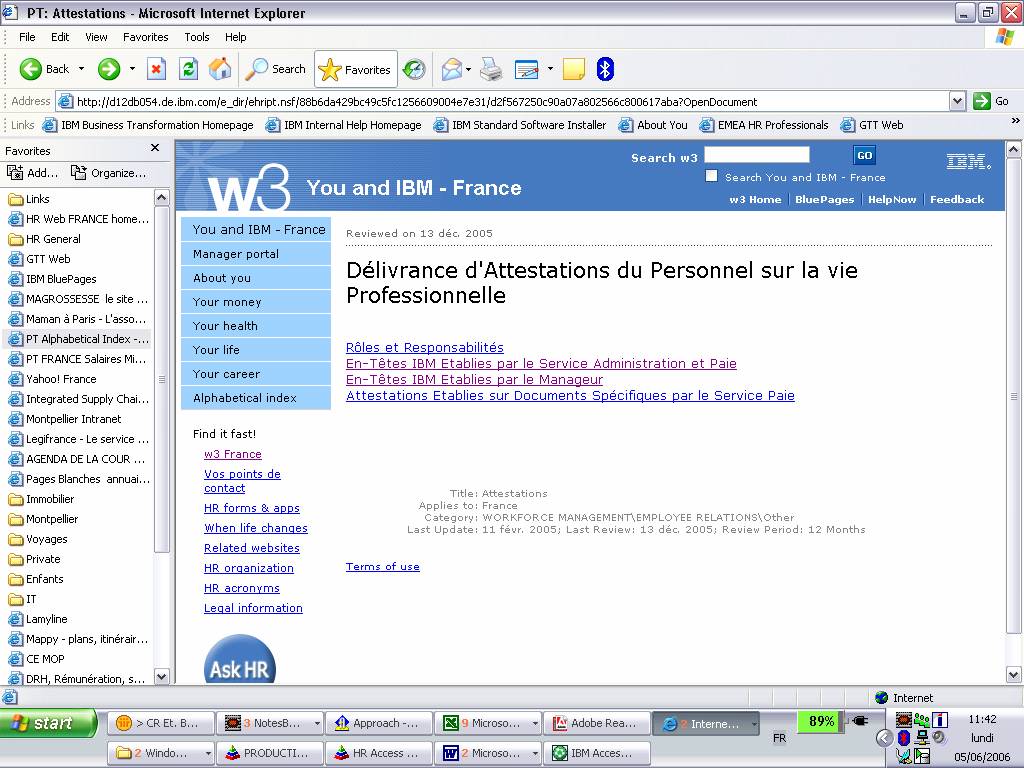Open En-Têtes IBM Etablies par le Manageur
This screenshot has width=1024, height=768.
[474, 379]
